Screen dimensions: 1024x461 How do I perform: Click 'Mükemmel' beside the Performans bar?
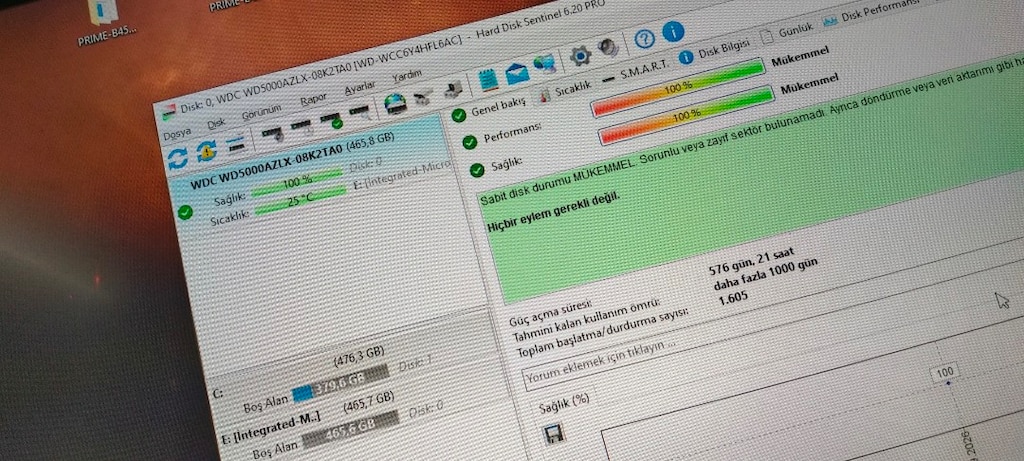pyautogui.click(x=800, y=58)
